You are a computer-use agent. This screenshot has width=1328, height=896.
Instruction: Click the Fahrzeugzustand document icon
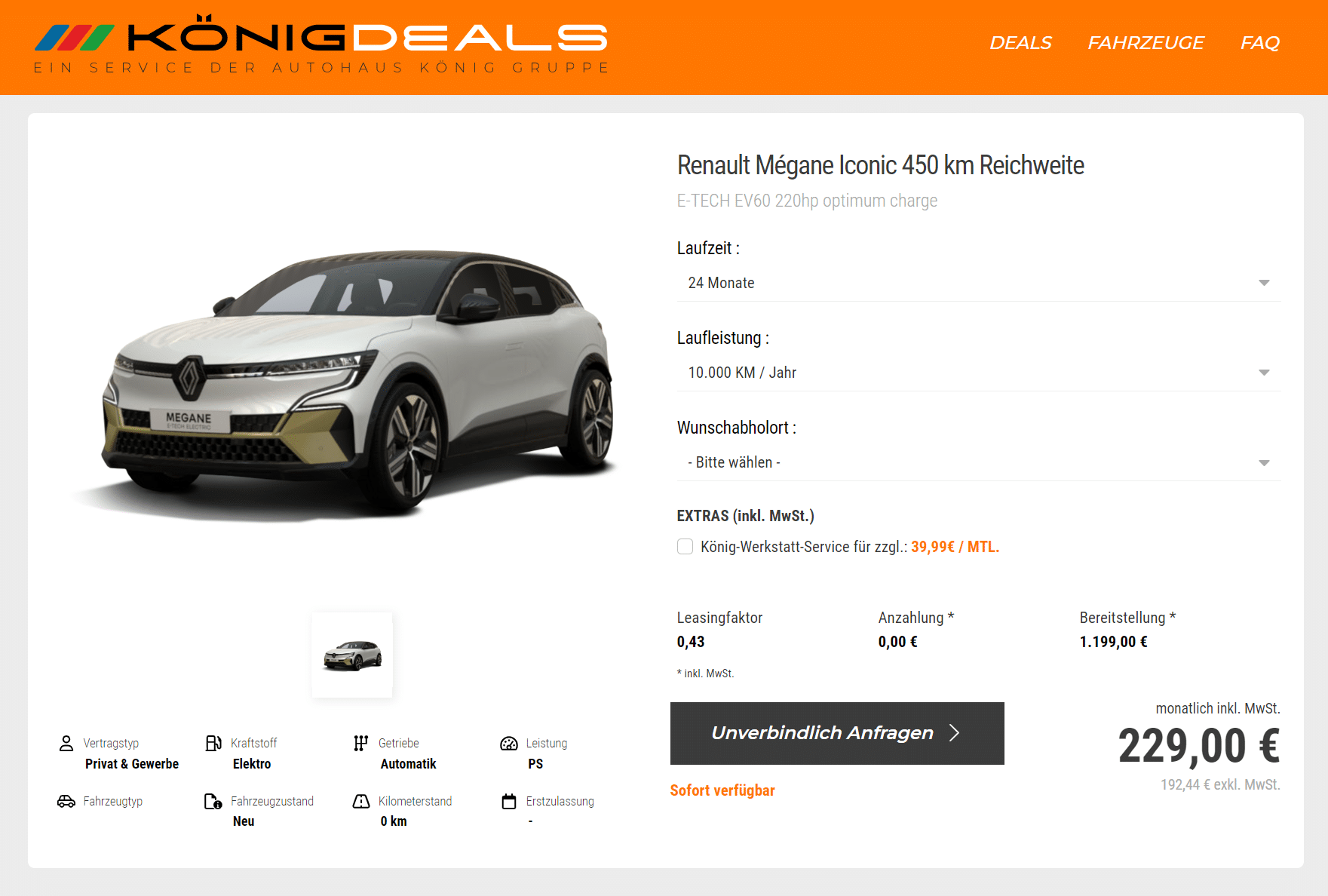click(213, 801)
